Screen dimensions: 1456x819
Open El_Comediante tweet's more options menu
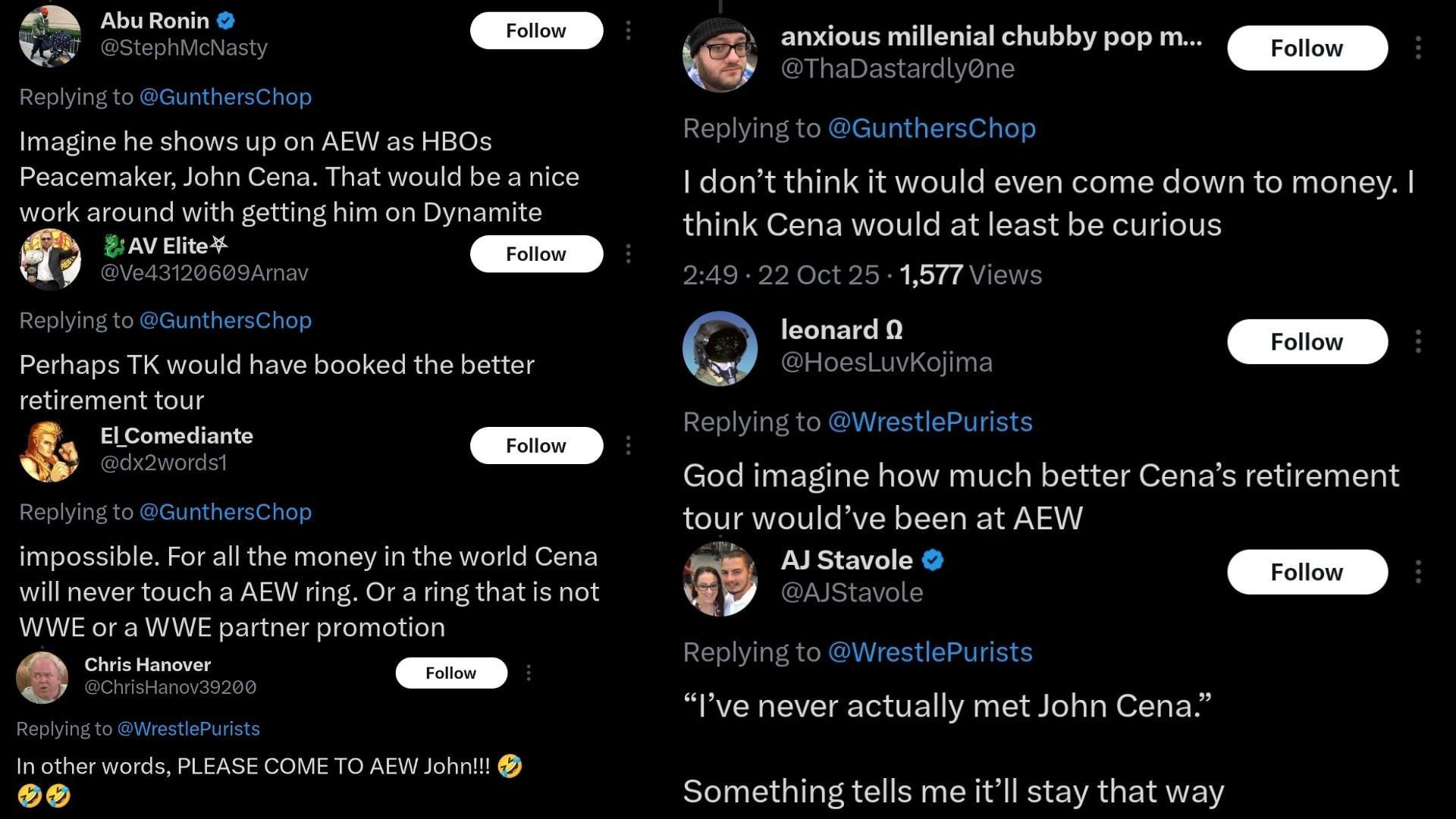(x=628, y=445)
